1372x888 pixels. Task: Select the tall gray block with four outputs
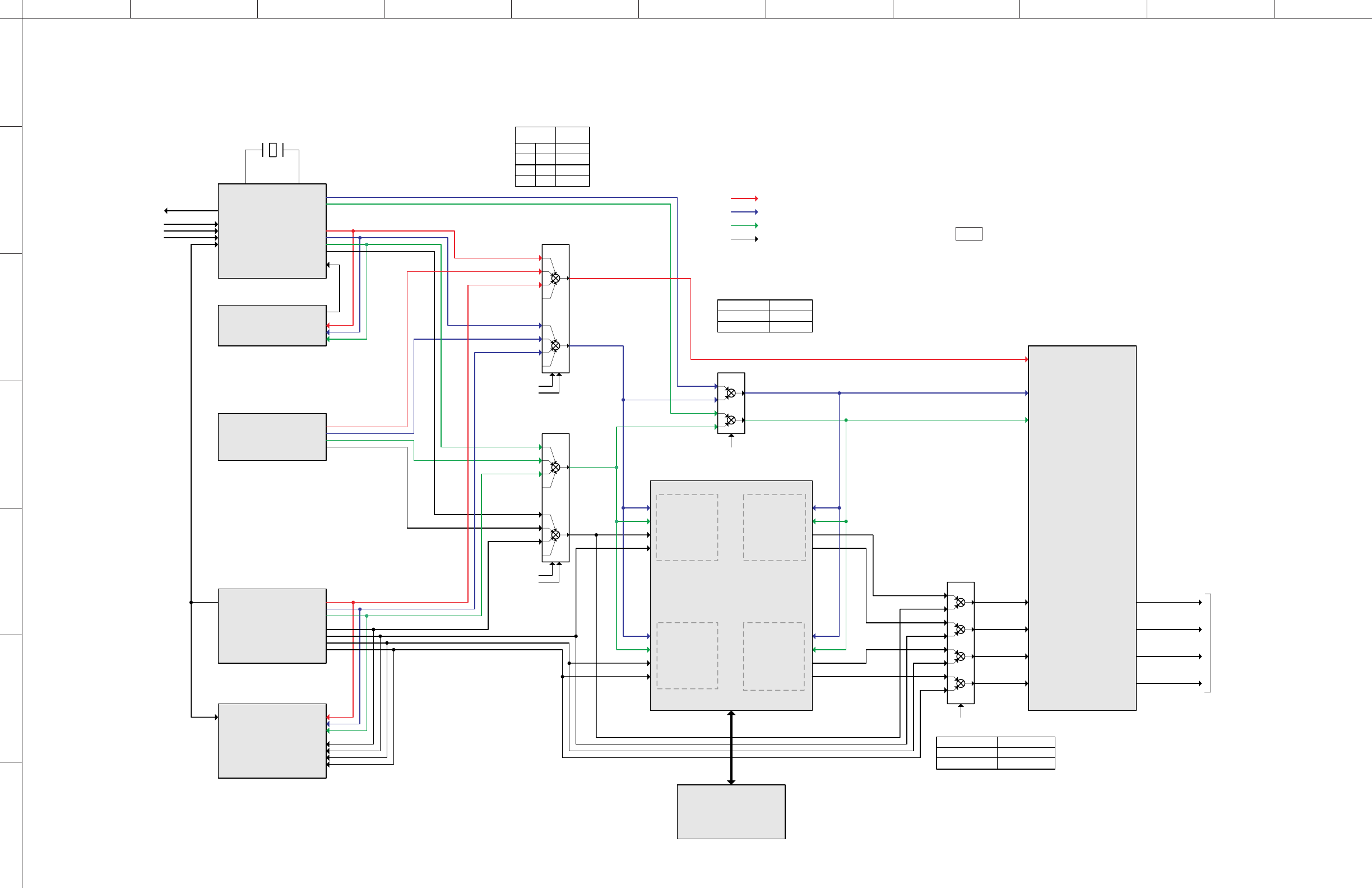(x=1082, y=528)
